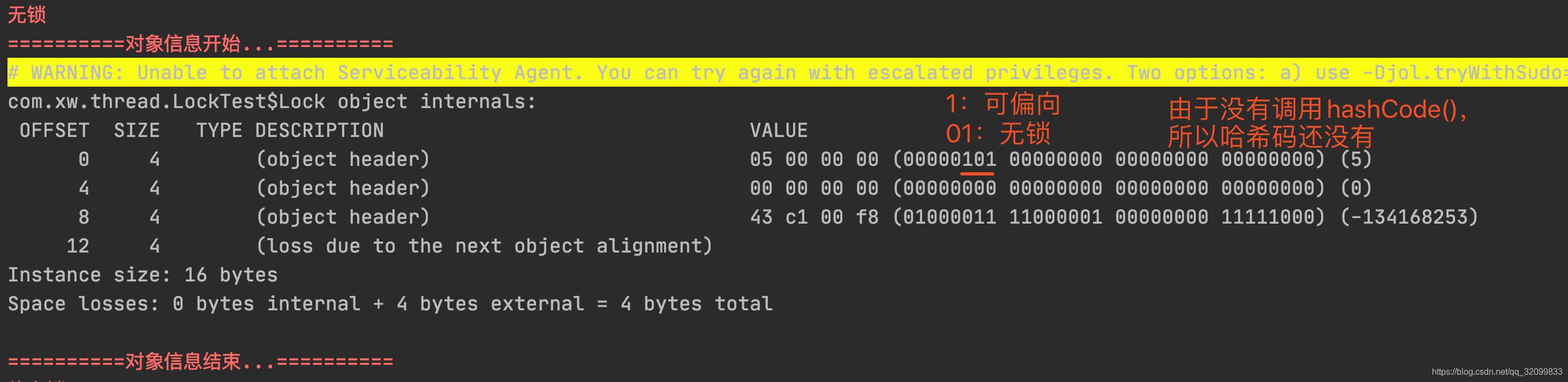Click the '1: 可偏向' annotation

point(1003,104)
